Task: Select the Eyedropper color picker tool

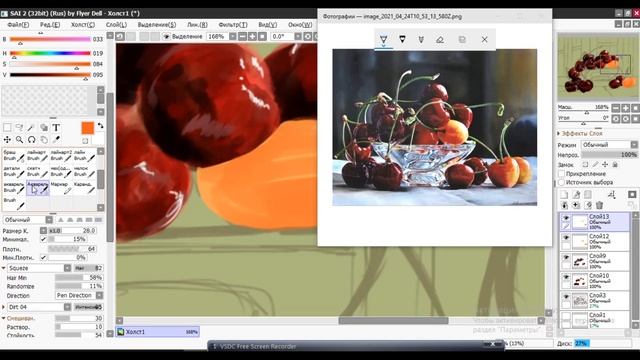Action: coord(56,140)
